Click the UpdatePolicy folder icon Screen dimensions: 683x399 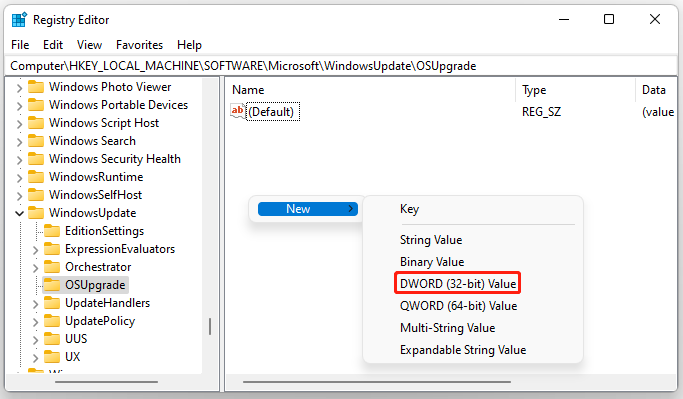[52, 321]
